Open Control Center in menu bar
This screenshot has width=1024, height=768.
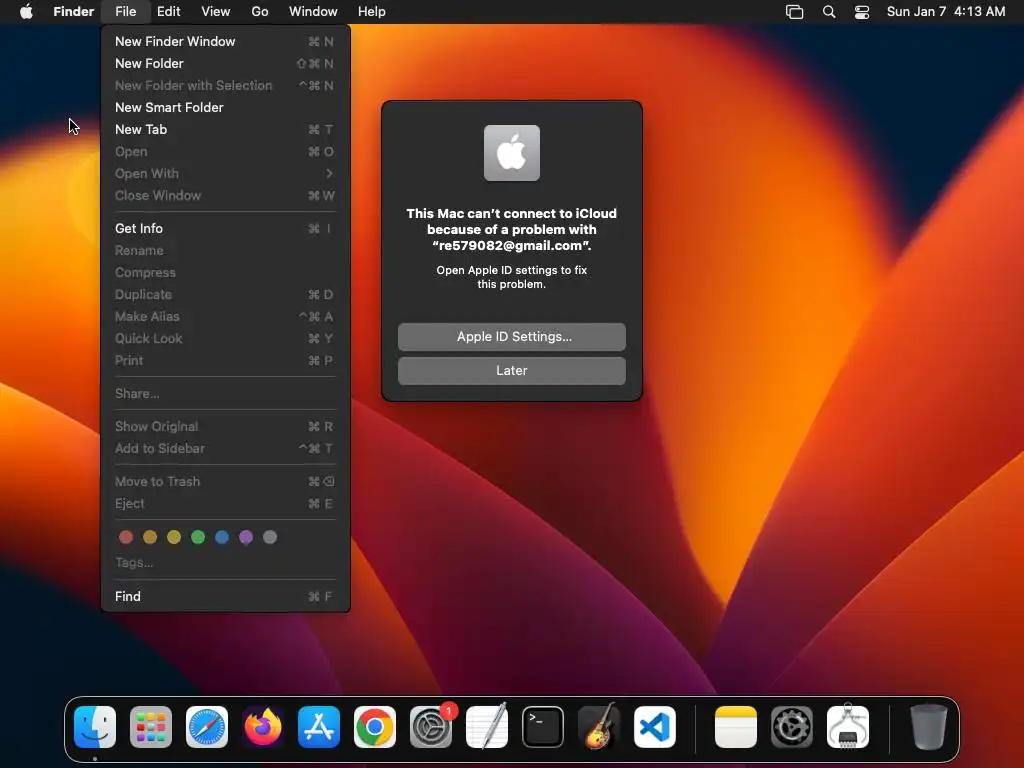click(x=862, y=11)
